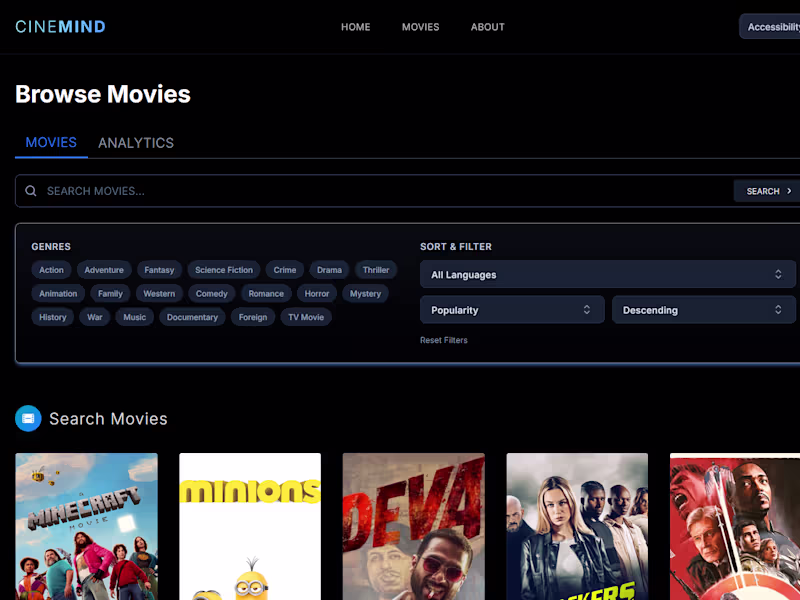
Task: Open the Minecraft Movie poster
Action: (86, 527)
